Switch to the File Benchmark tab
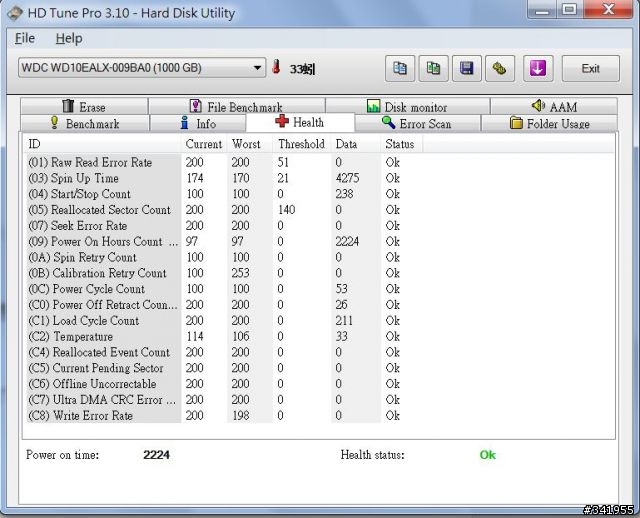640x518 pixels. pyautogui.click(x=237, y=107)
